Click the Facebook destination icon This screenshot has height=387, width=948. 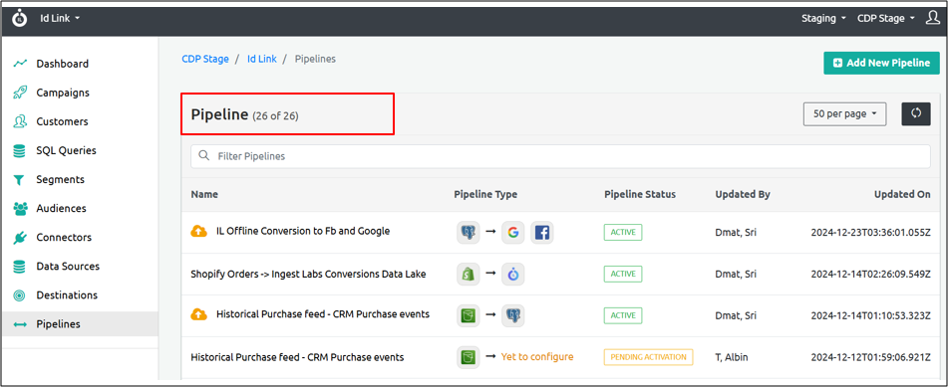click(542, 233)
